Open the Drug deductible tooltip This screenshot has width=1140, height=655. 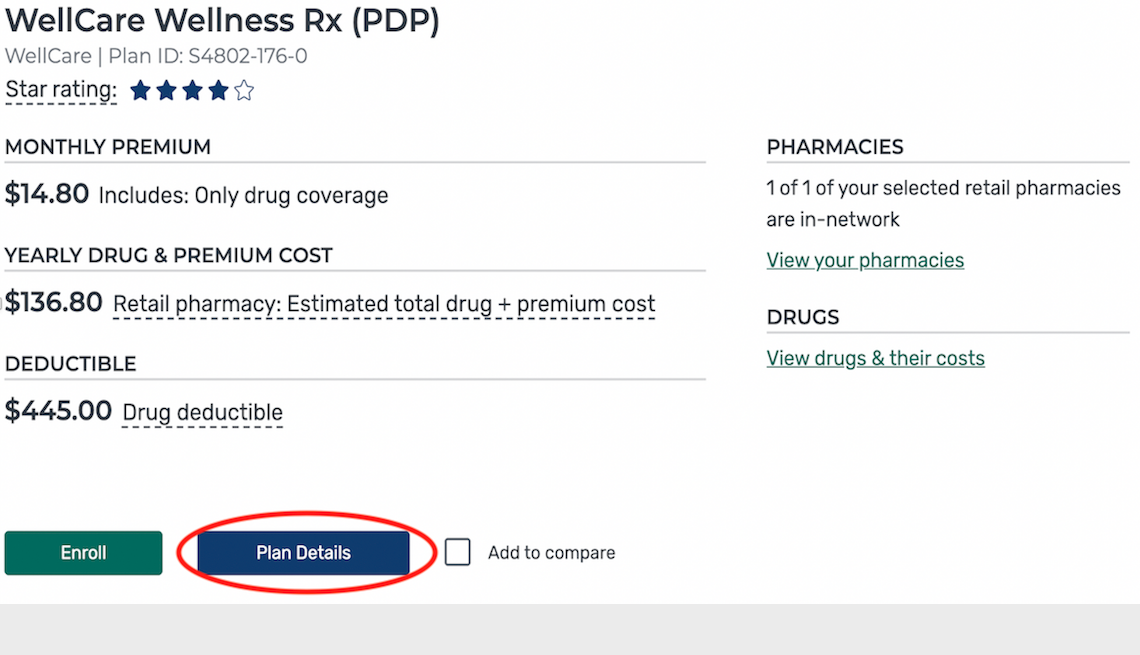[x=202, y=412]
